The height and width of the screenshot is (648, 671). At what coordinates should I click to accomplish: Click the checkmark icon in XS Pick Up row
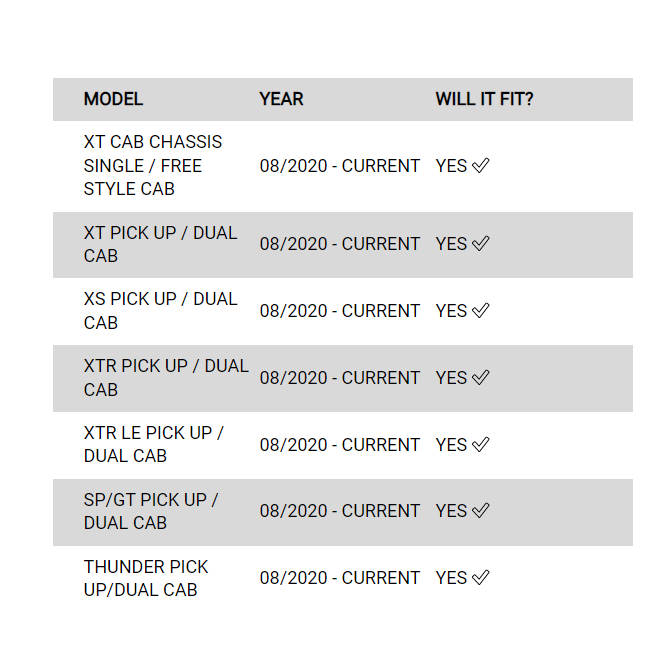click(480, 311)
